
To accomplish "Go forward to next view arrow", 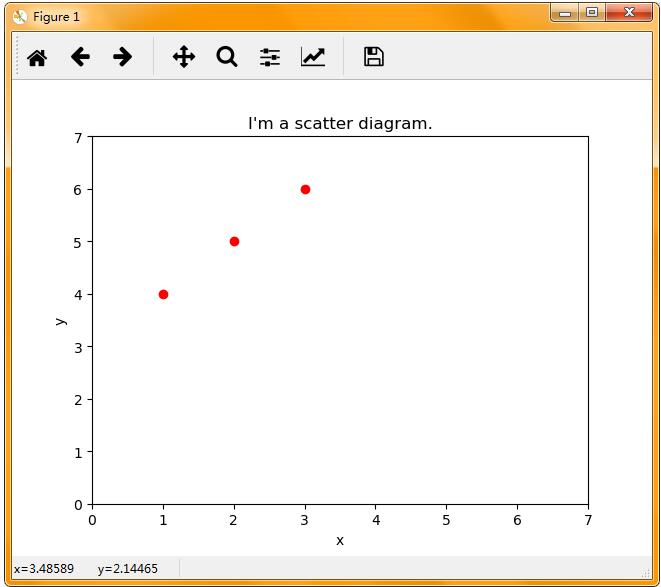I will (123, 57).
